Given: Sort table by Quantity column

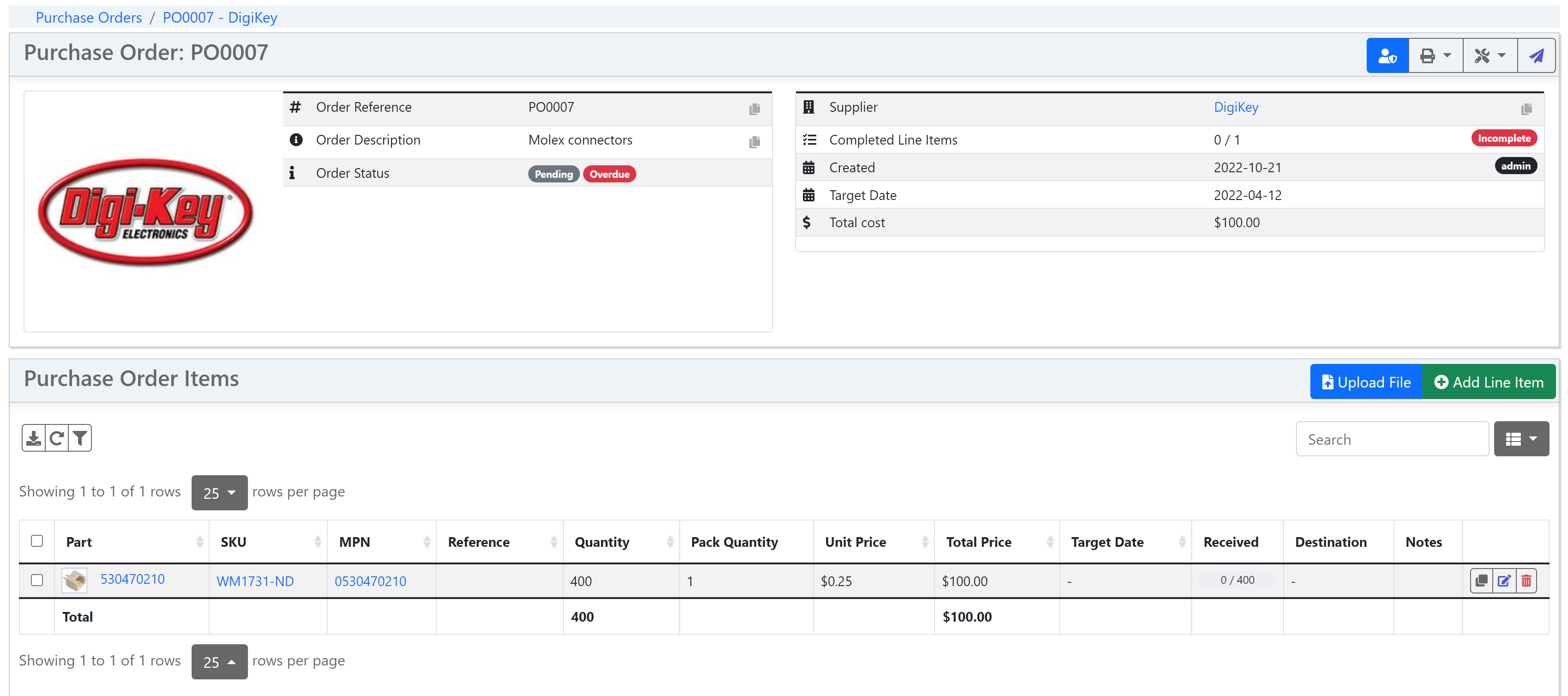Looking at the screenshot, I should click(x=621, y=541).
